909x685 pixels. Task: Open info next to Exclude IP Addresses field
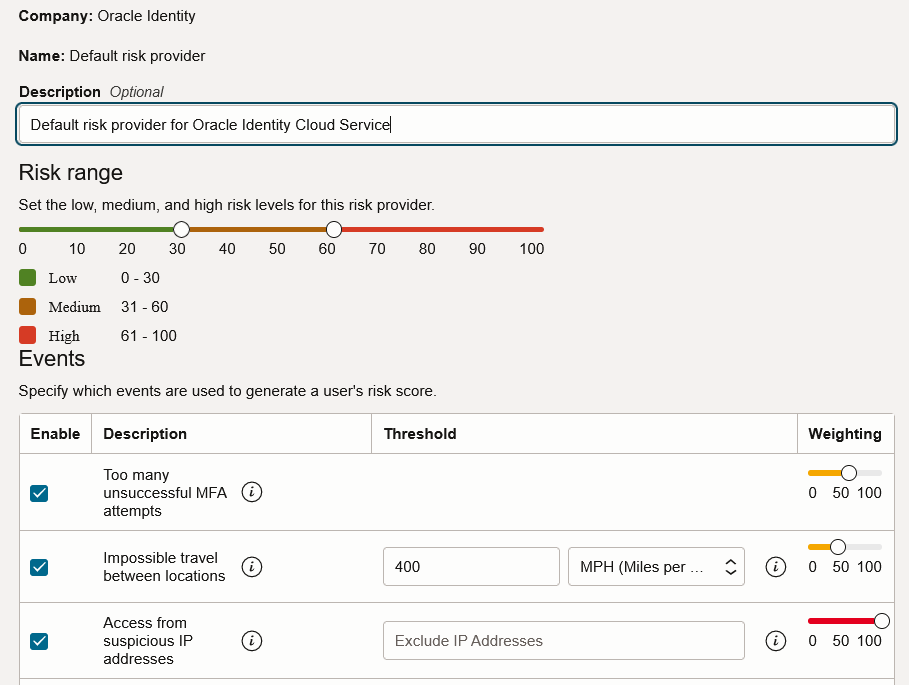click(x=776, y=640)
